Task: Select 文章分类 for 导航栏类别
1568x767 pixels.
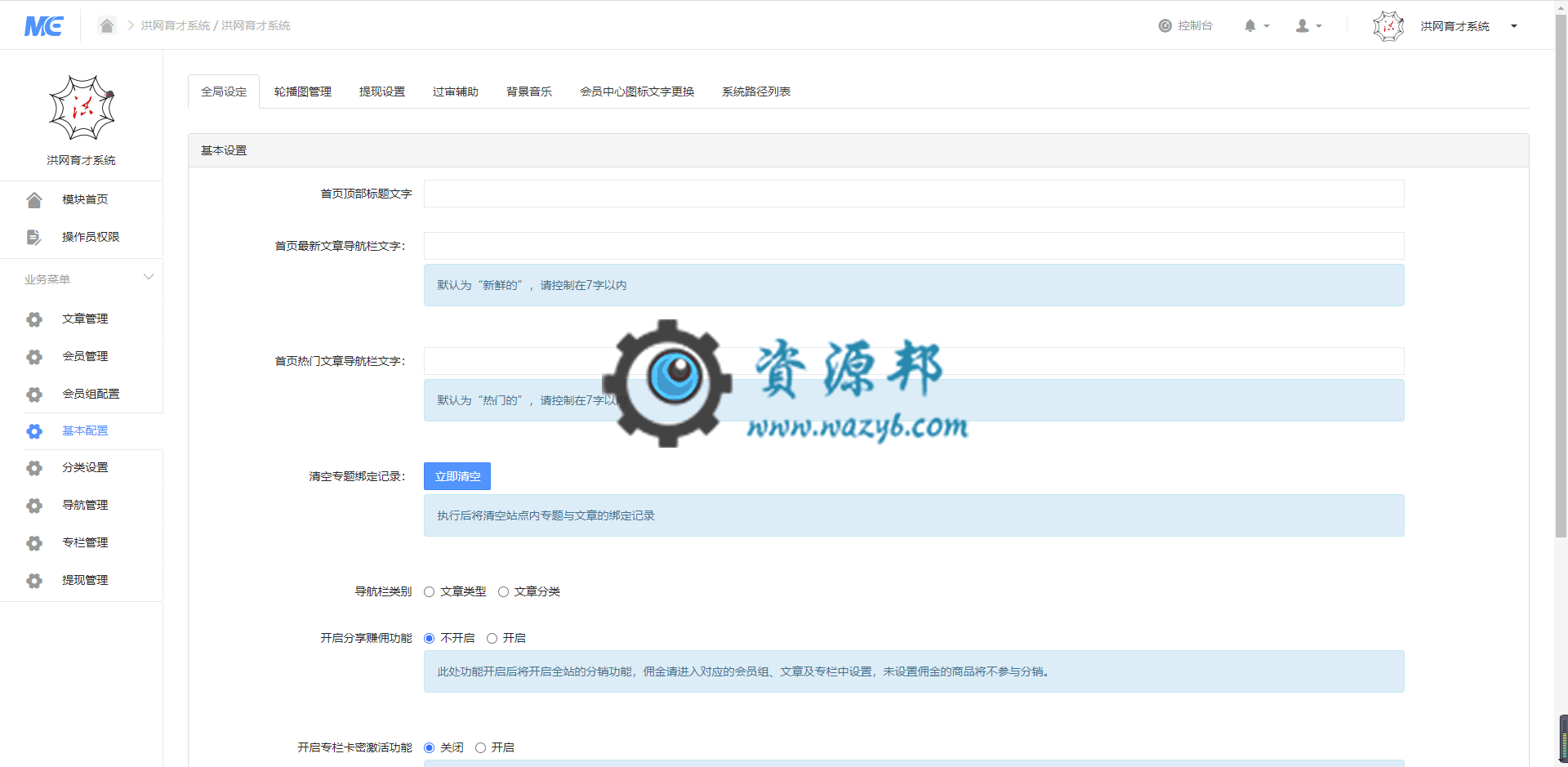Action: (503, 591)
